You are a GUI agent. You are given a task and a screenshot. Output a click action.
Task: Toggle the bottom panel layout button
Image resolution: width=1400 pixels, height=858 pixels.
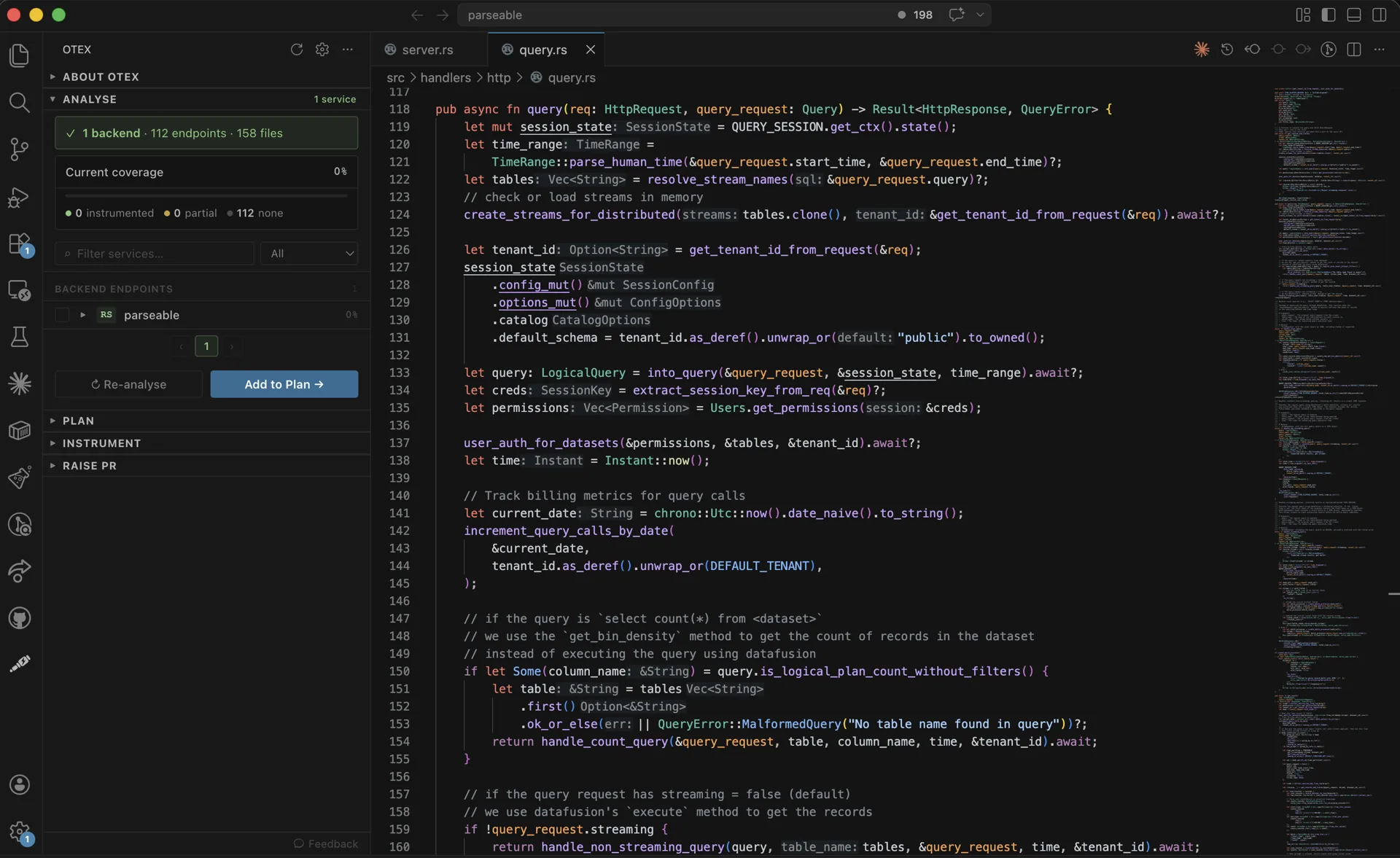coord(1354,15)
